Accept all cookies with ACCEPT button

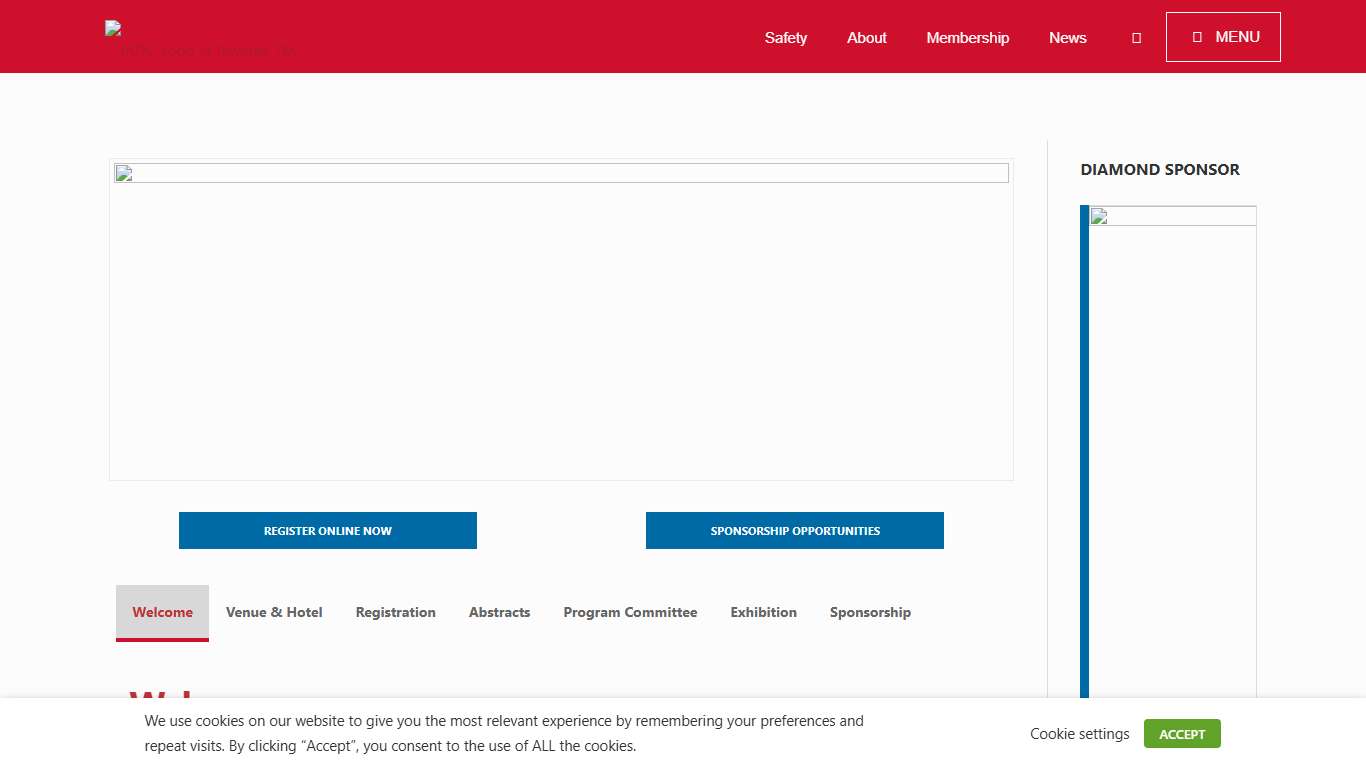(1182, 734)
